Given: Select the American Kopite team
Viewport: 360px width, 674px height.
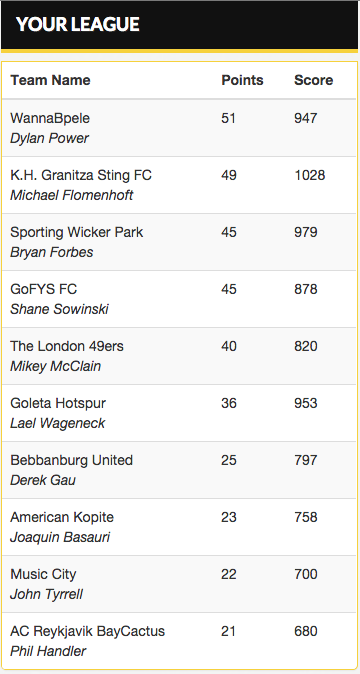Looking at the screenshot, I should pyautogui.click(x=62, y=517).
